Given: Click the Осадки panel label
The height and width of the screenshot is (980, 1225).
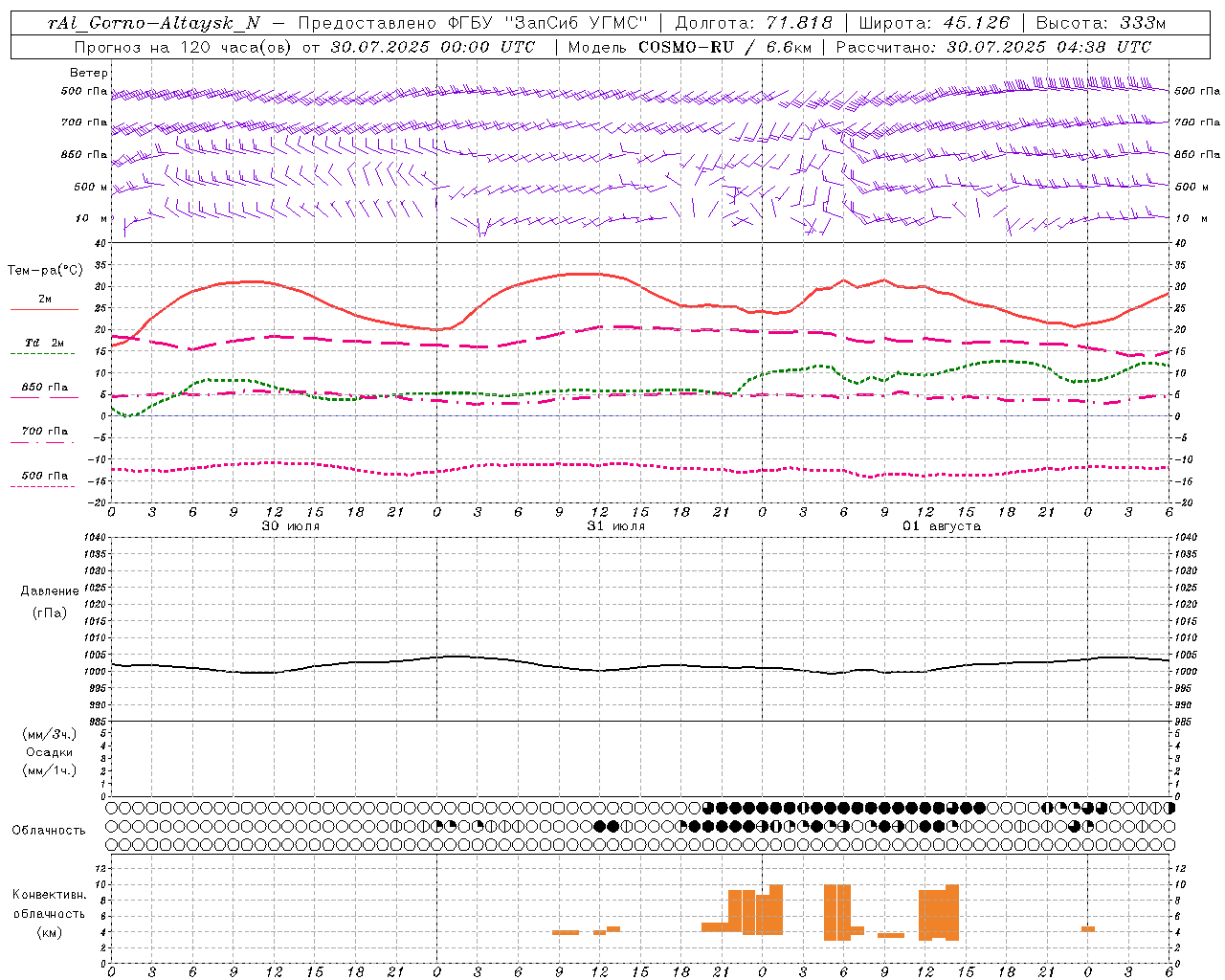Looking at the screenshot, I should coord(50,752).
